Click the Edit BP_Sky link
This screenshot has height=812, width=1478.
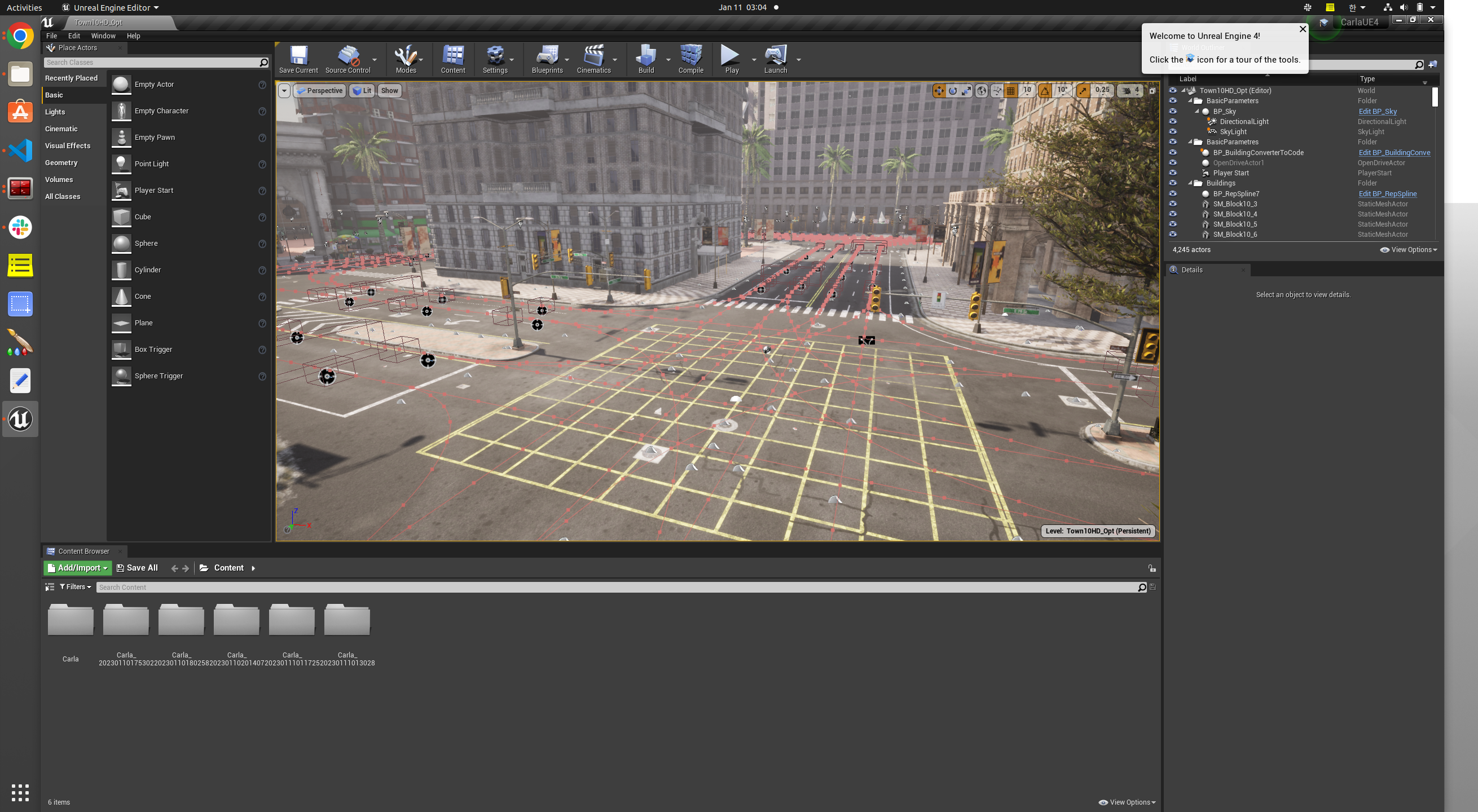(1378, 111)
